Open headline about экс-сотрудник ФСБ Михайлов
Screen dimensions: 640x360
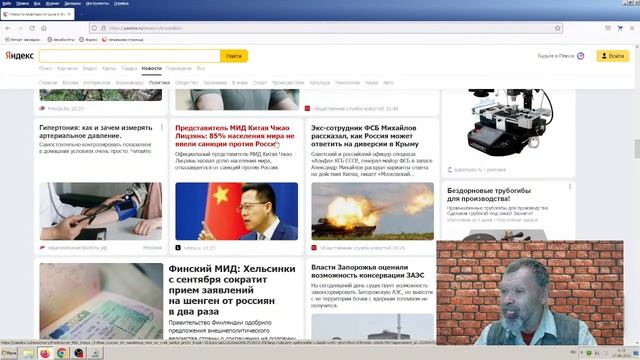point(365,136)
